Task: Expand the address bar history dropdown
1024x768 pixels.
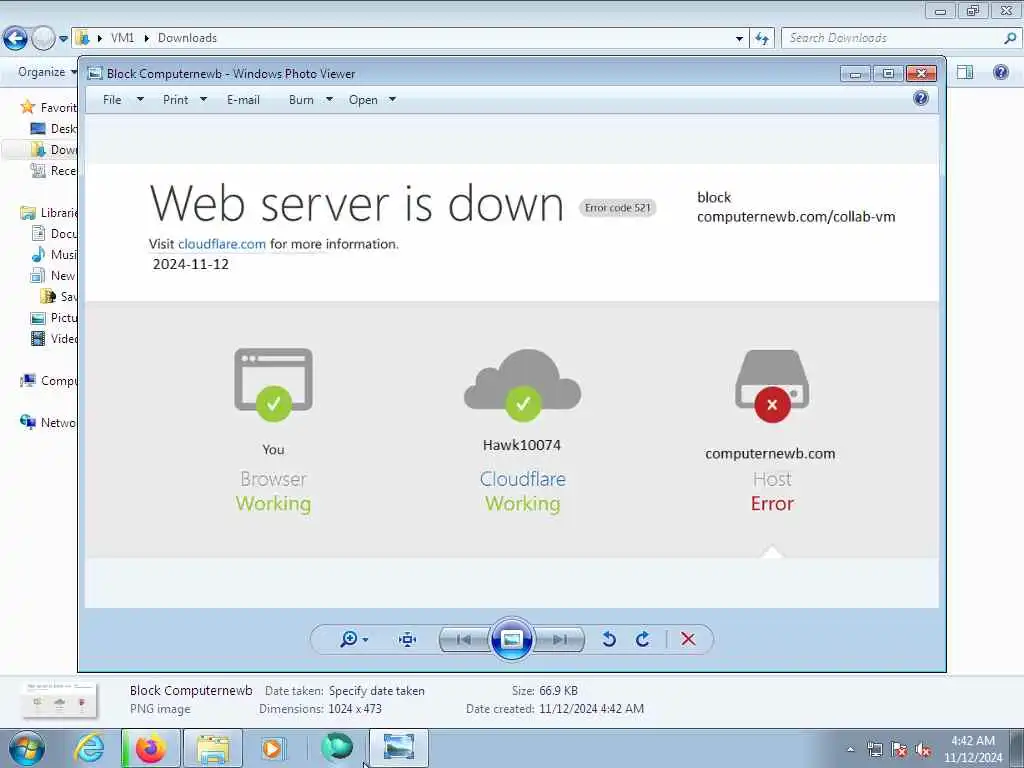Action: click(x=739, y=39)
